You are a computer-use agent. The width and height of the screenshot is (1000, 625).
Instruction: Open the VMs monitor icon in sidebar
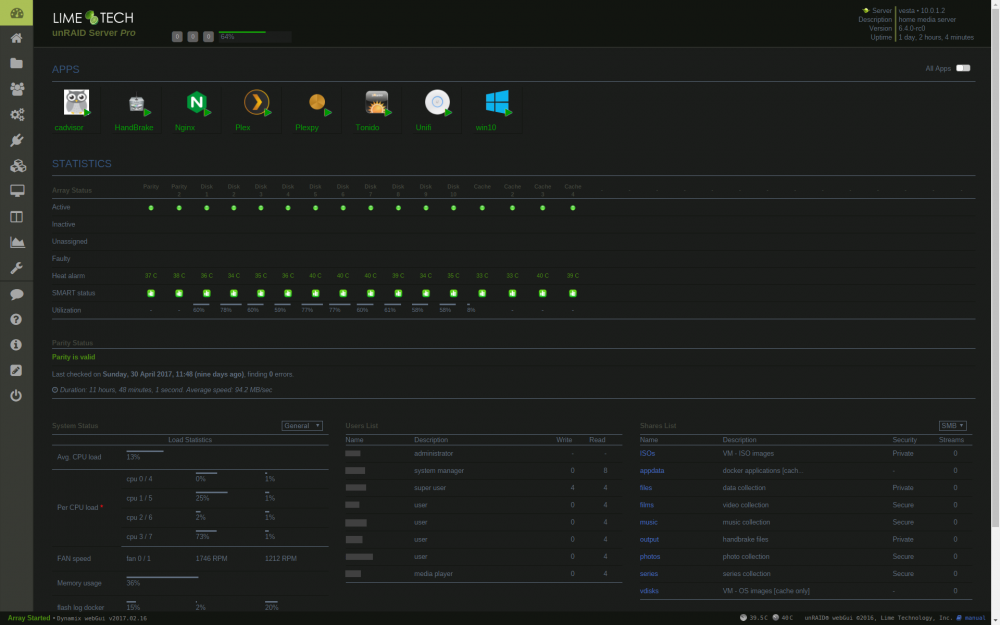coord(17,191)
